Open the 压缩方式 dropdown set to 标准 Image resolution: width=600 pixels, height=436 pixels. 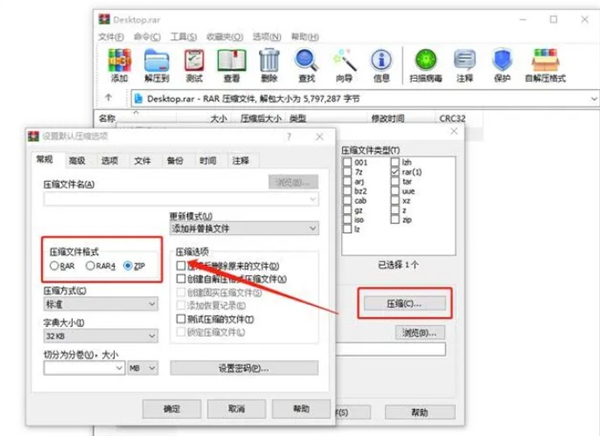pyautogui.click(x=99, y=303)
